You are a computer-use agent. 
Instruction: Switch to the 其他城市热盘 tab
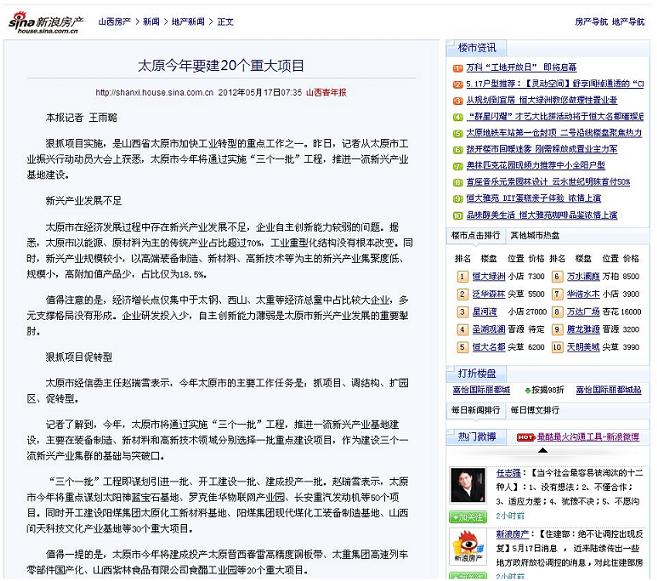pos(535,235)
